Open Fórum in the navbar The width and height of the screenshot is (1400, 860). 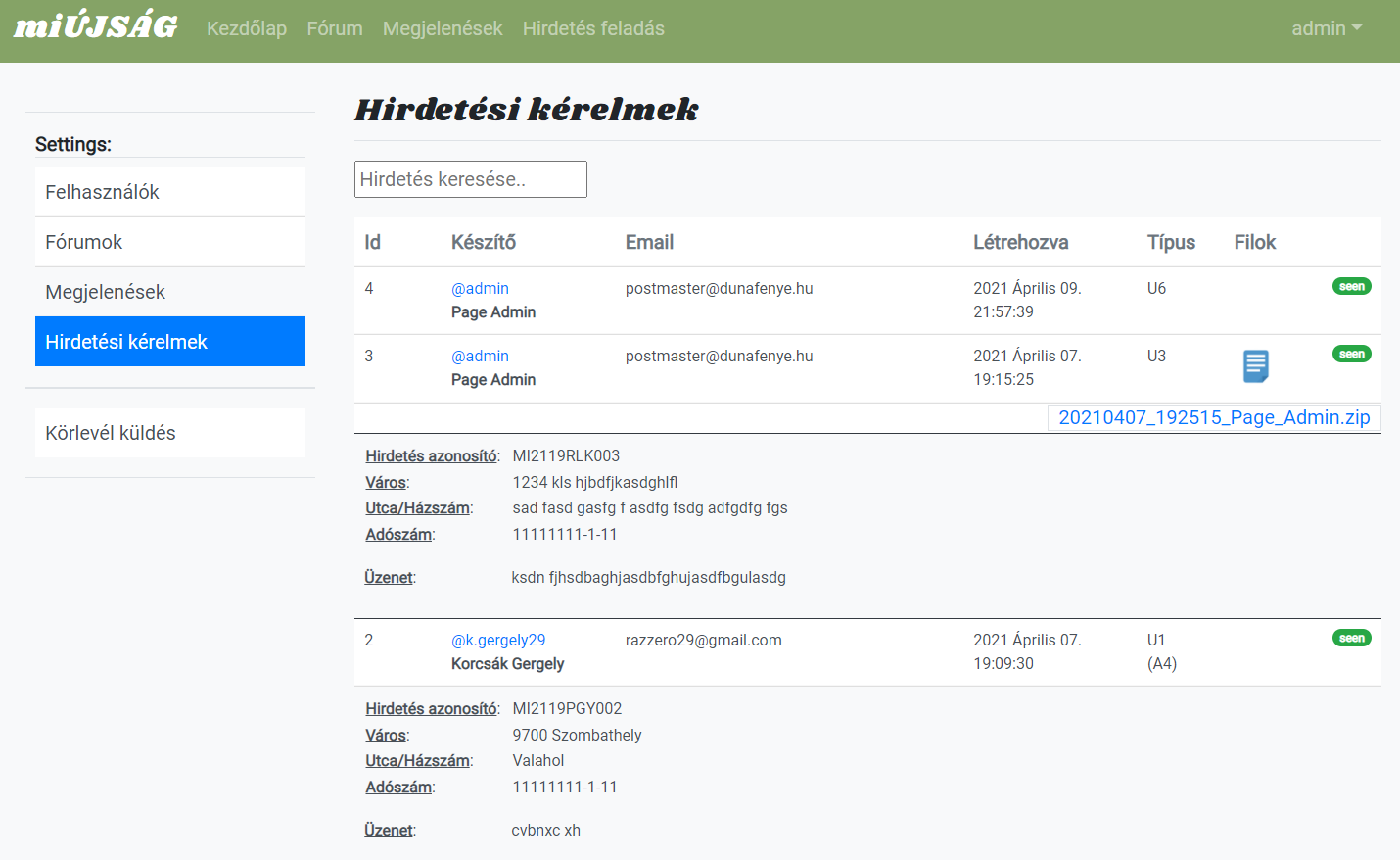335,28
